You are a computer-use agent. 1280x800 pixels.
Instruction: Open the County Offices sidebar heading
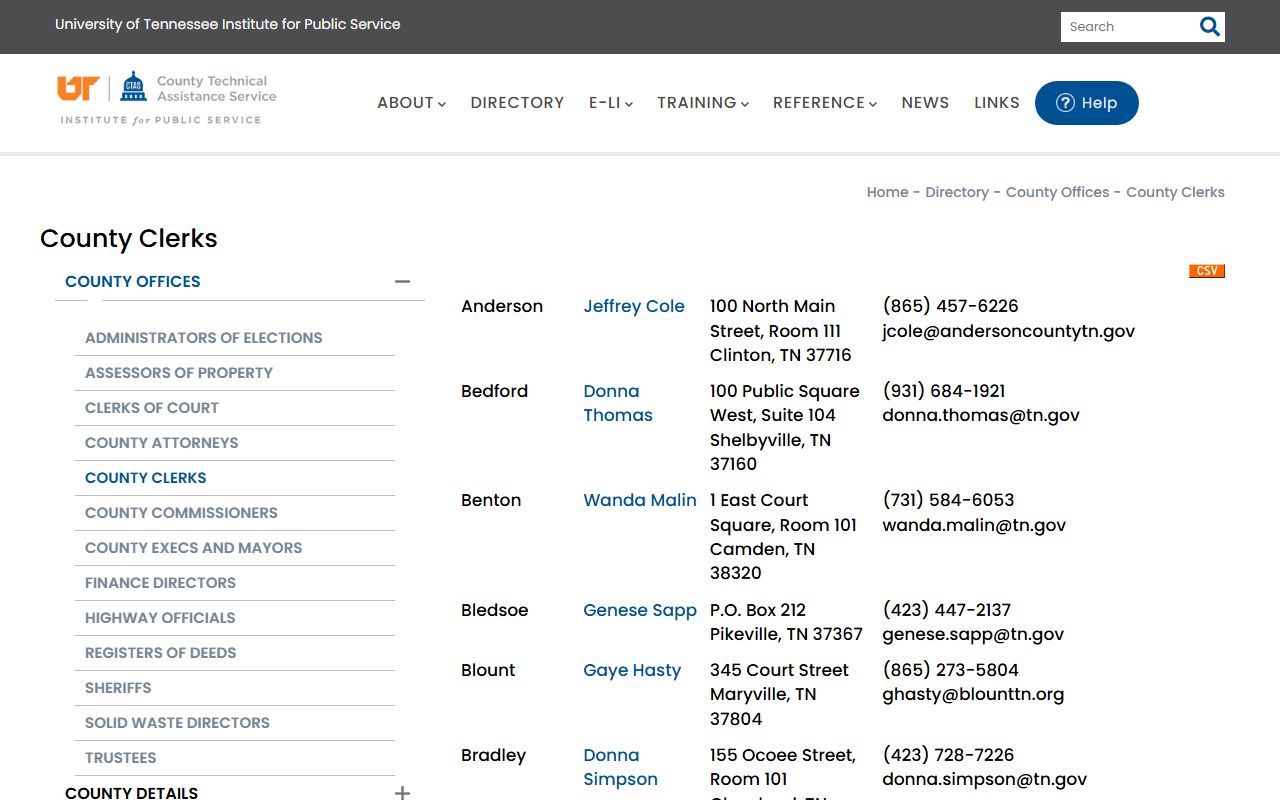click(x=133, y=282)
